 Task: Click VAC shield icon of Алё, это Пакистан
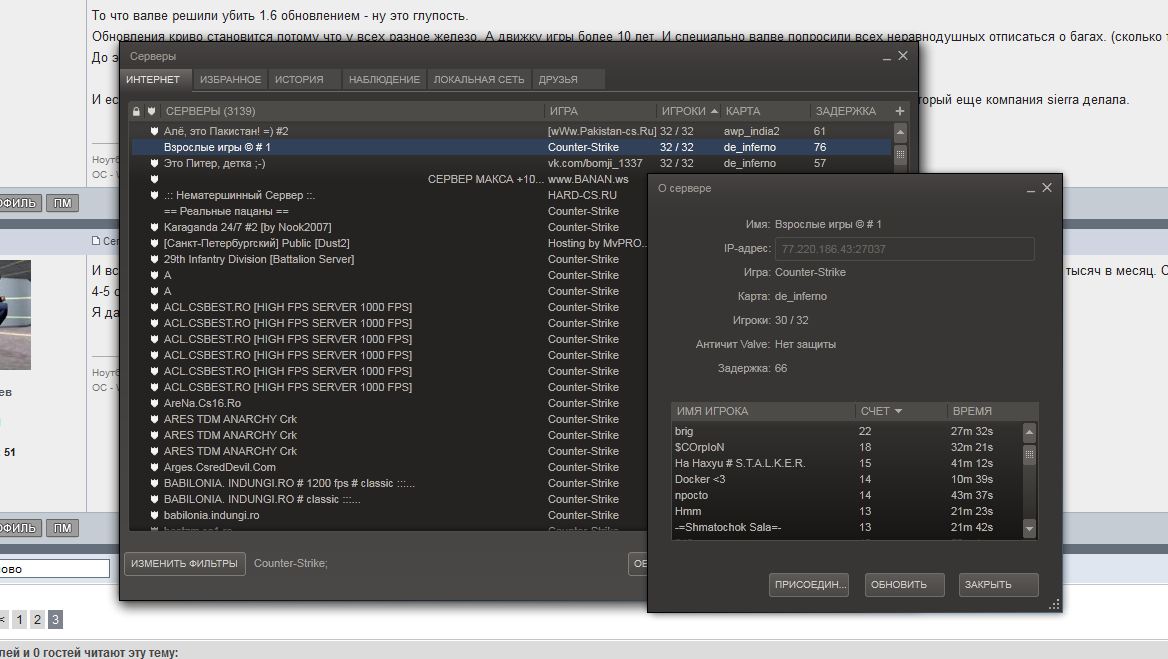point(154,131)
